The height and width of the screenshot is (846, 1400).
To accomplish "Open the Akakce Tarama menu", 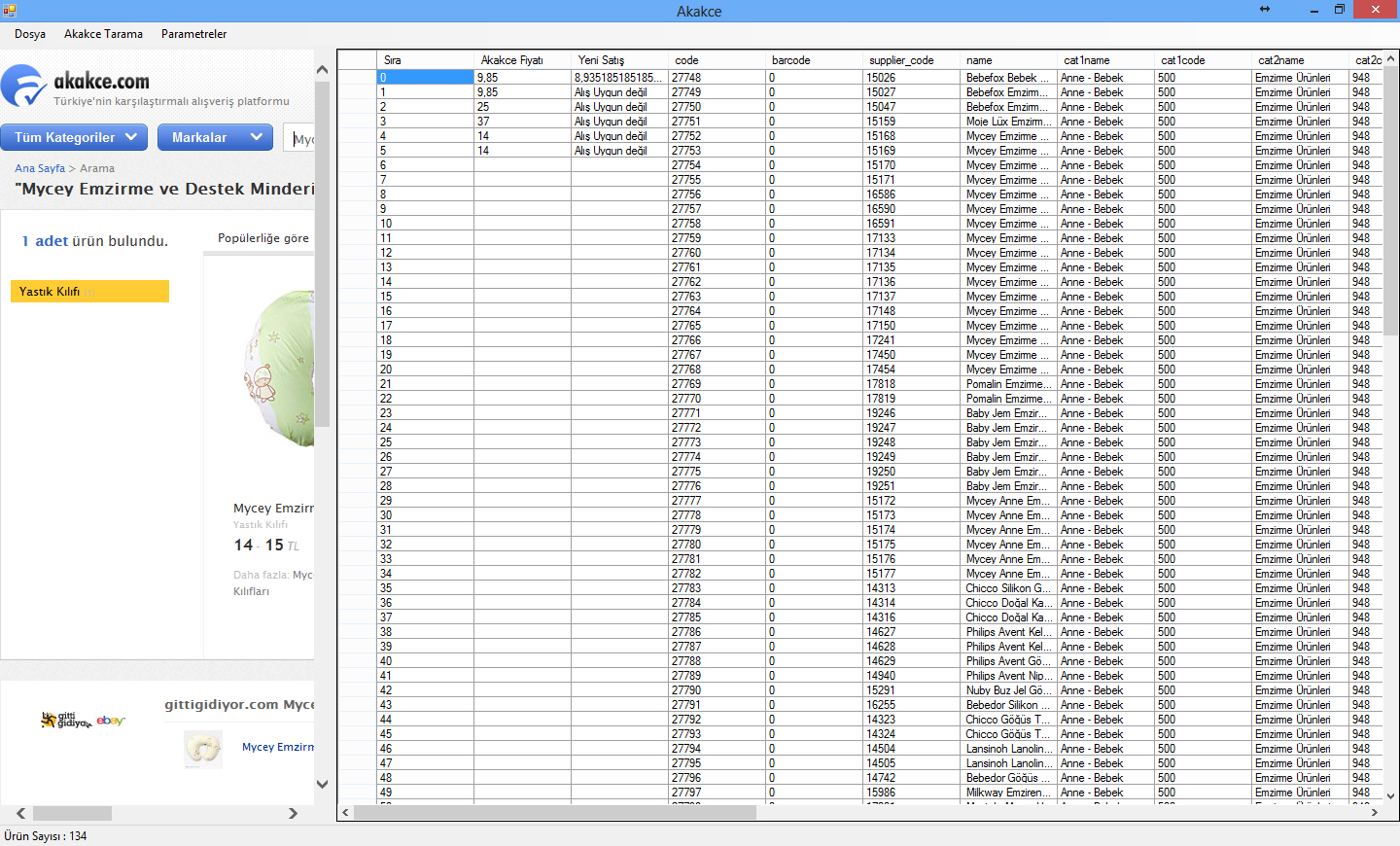I will pos(103,34).
